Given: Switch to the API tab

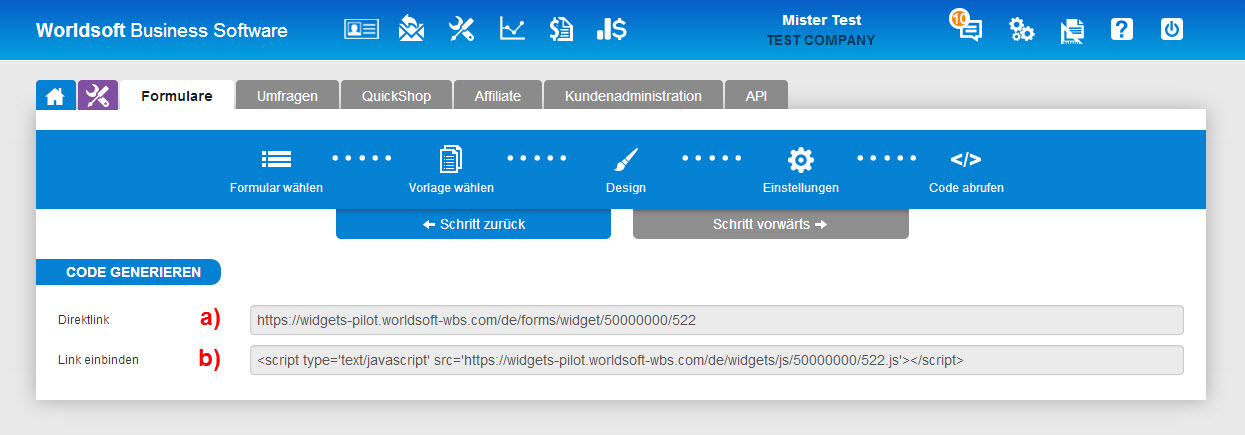Looking at the screenshot, I should pos(756,96).
